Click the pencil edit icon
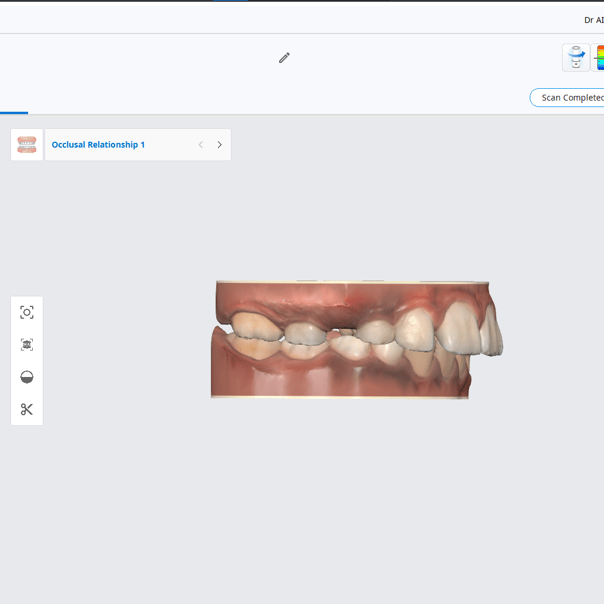Image resolution: width=604 pixels, height=604 pixels. point(284,58)
